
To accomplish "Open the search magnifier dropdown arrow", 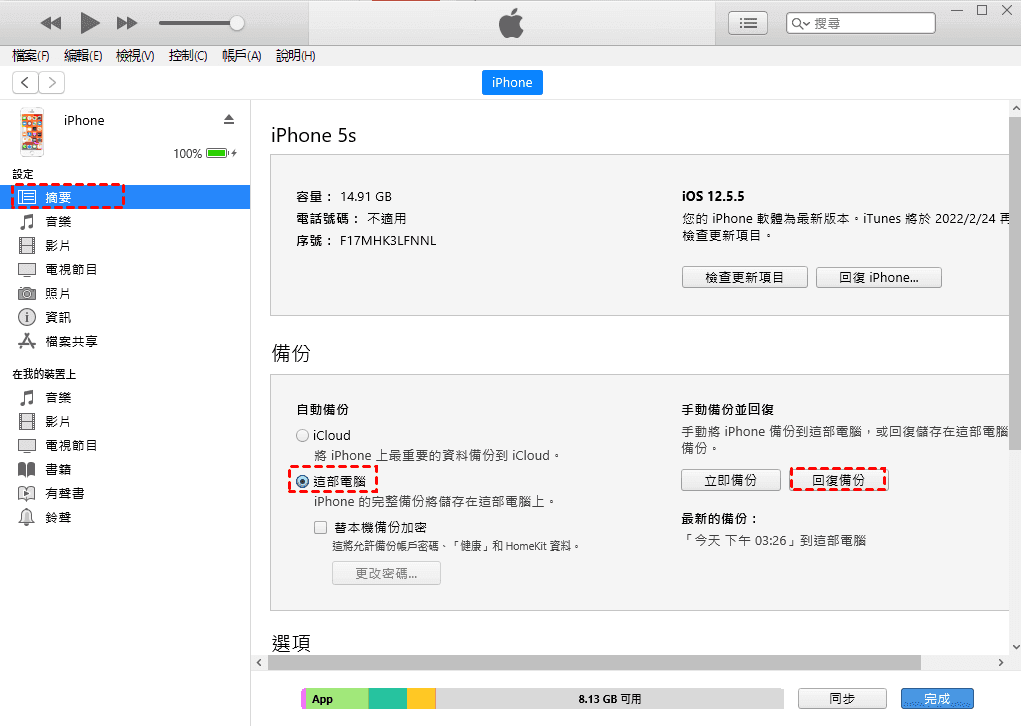I will pos(800,23).
